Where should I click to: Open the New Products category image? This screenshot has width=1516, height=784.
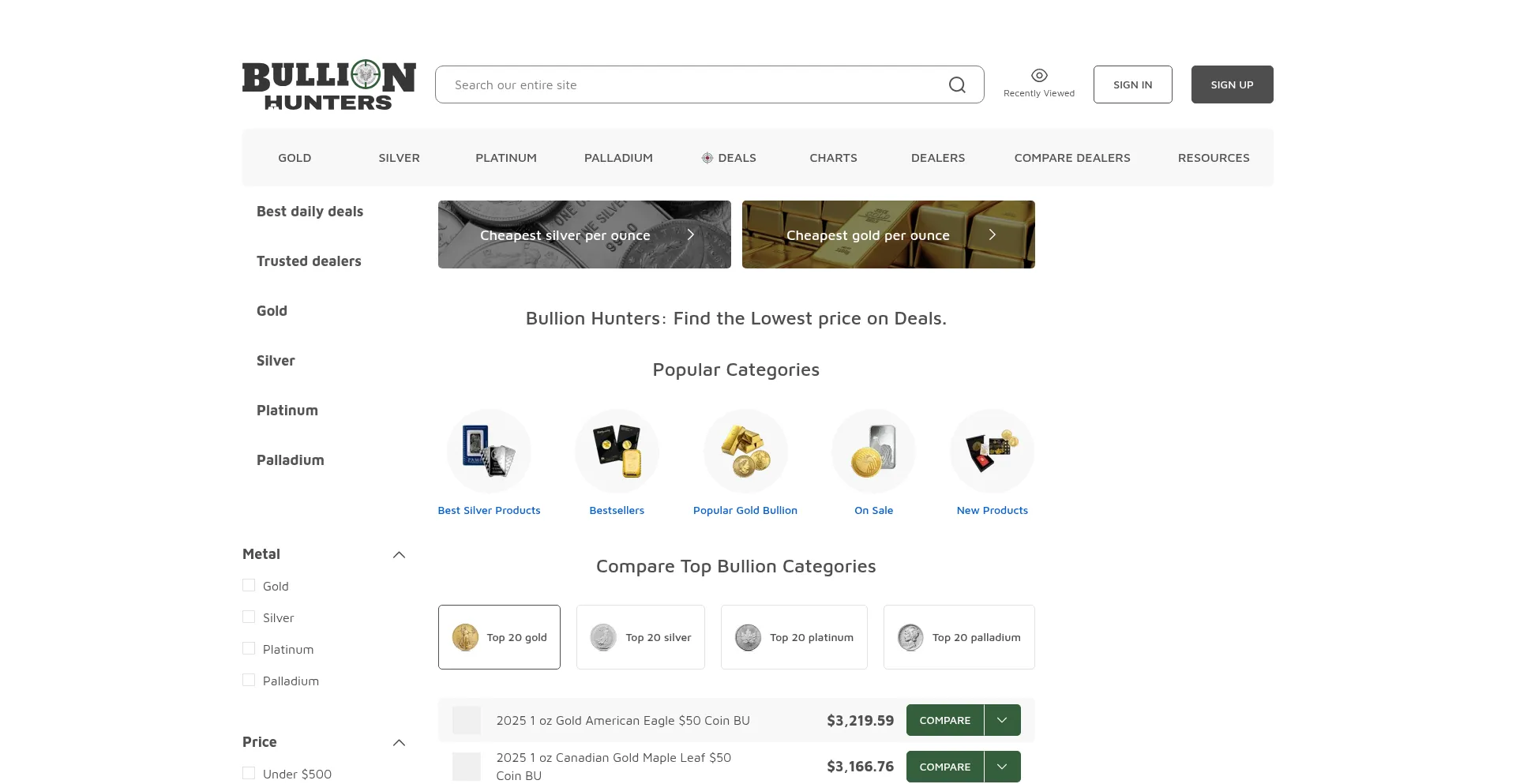point(992,451)
